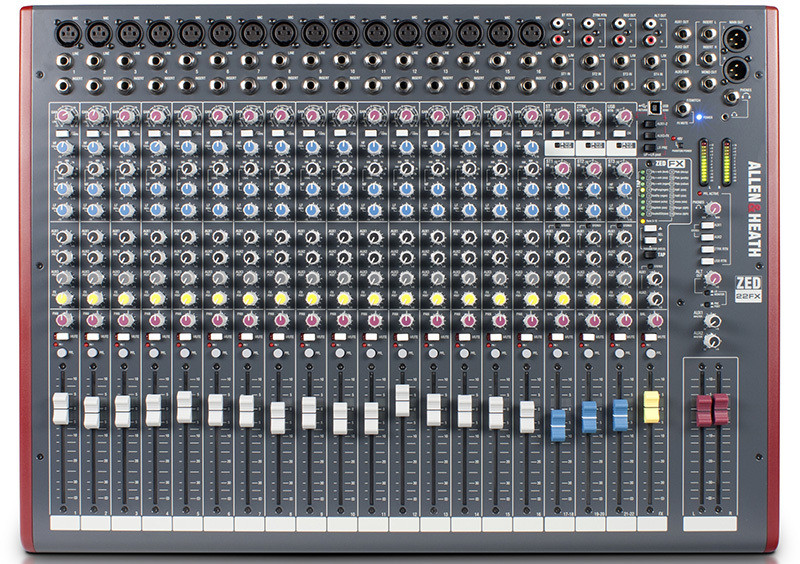Click the pink PHONES level knob
The image size is (800, 564).
[x=714, y=208]
